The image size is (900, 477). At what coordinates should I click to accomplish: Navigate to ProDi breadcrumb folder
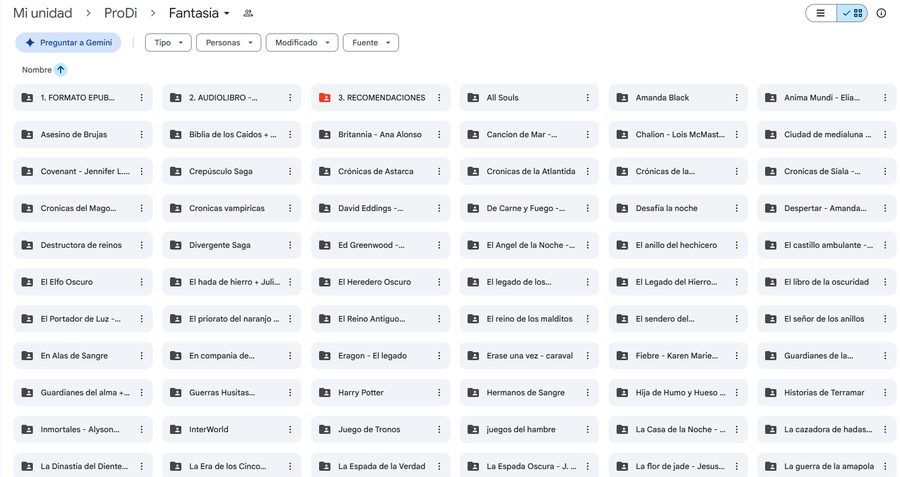121,13
